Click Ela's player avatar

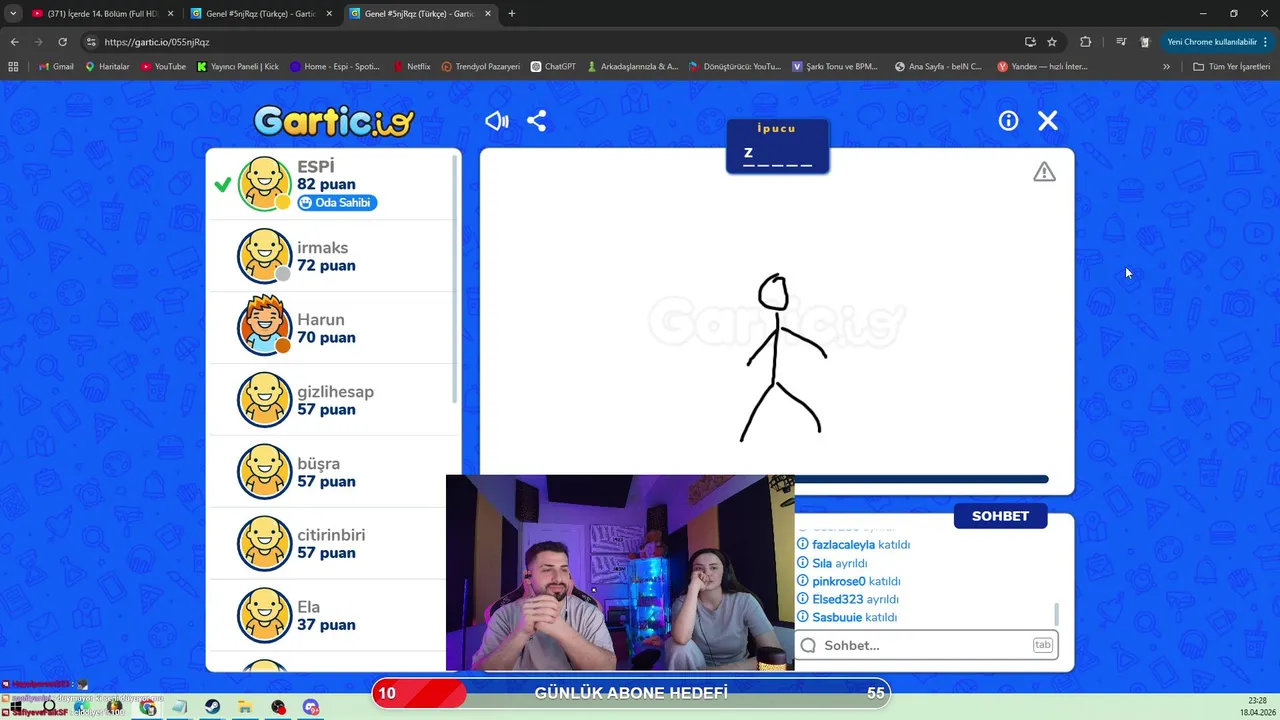tap(265, 615)
